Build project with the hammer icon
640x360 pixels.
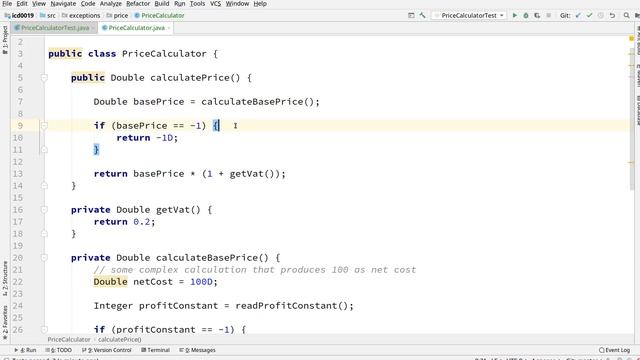pos(422,16)
